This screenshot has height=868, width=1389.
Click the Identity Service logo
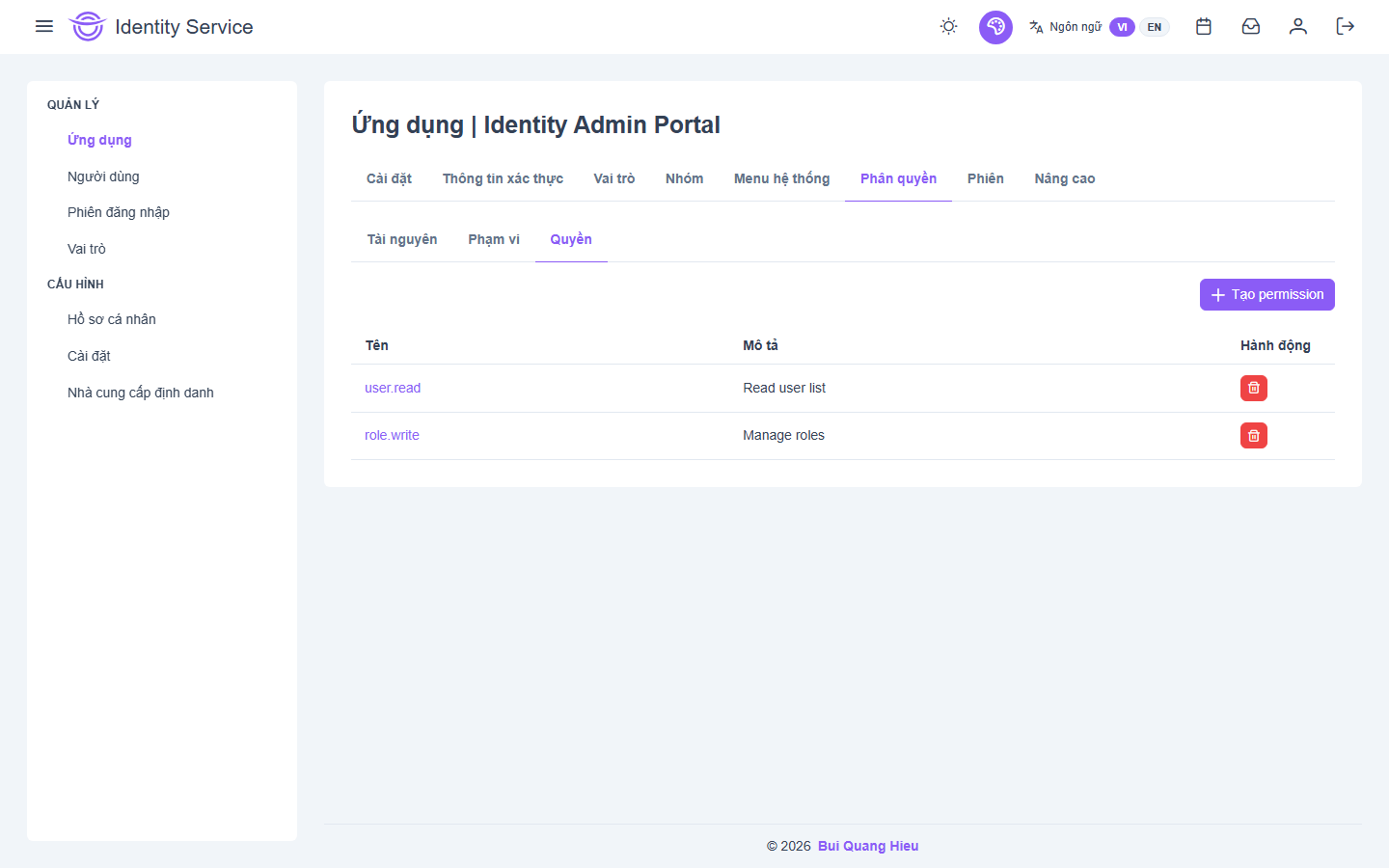tap(87, 27)
